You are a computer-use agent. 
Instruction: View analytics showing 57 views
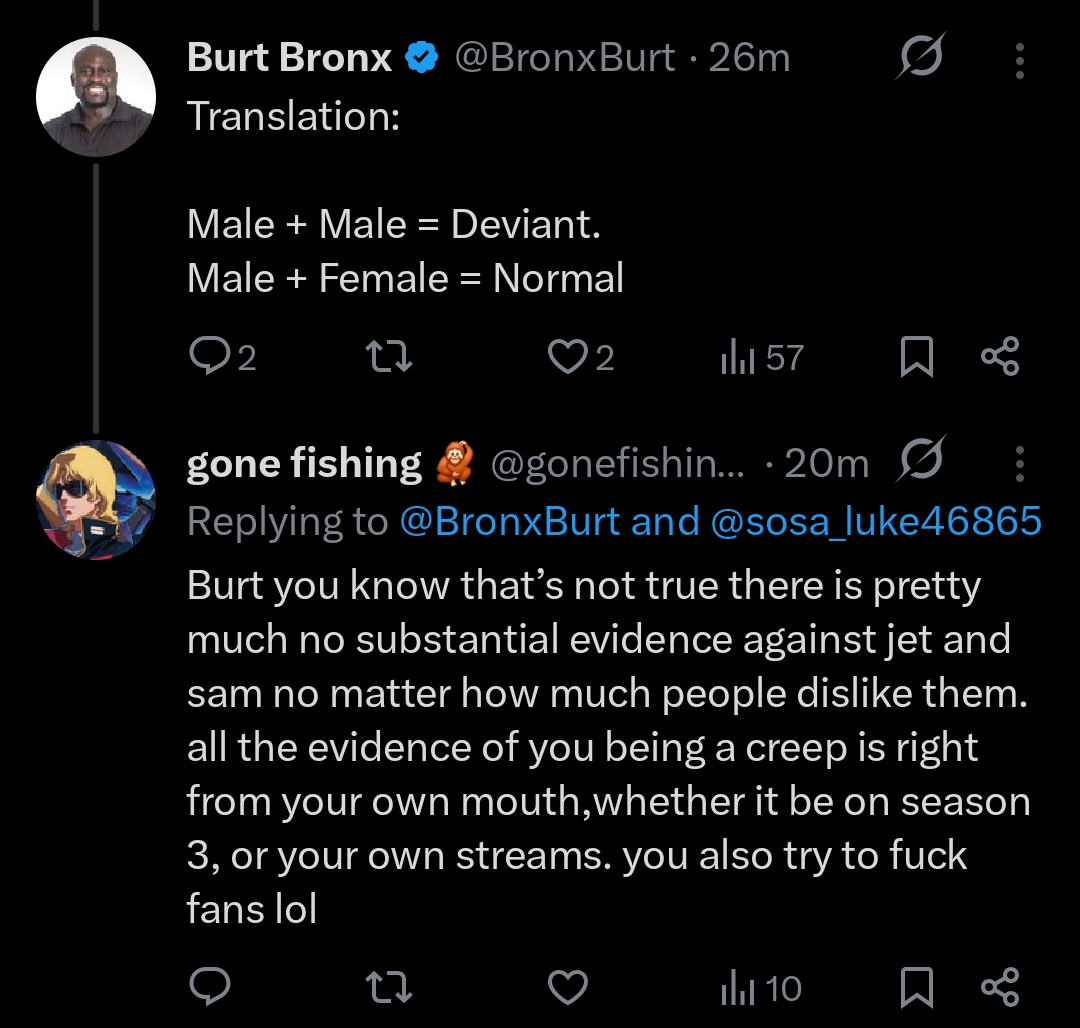762,357
